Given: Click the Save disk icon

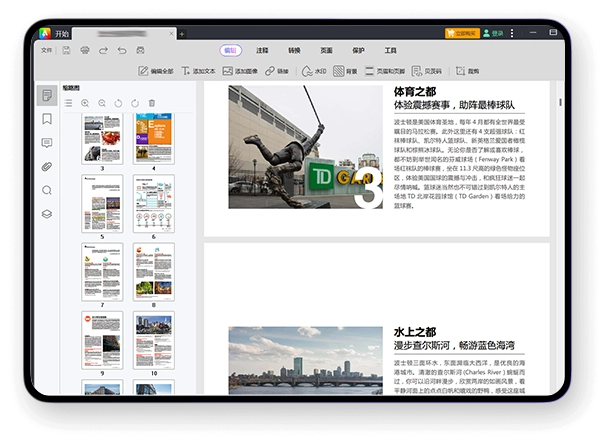Looking at the screenshot, I should click(66, 50).
